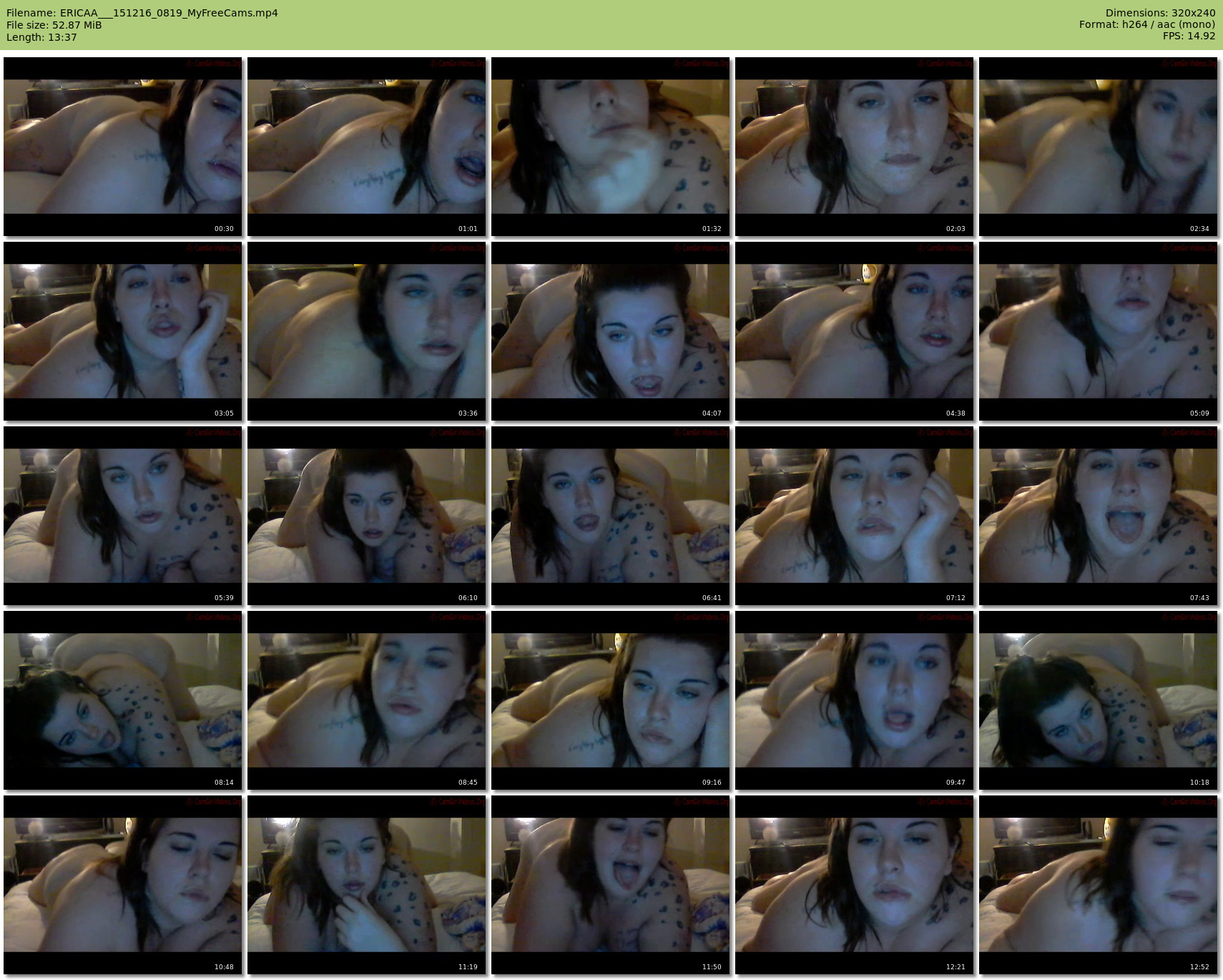This screenshot has width=1223, height=980.
Task: Select the frame stamped 08:14
Action: pos(123,700)
